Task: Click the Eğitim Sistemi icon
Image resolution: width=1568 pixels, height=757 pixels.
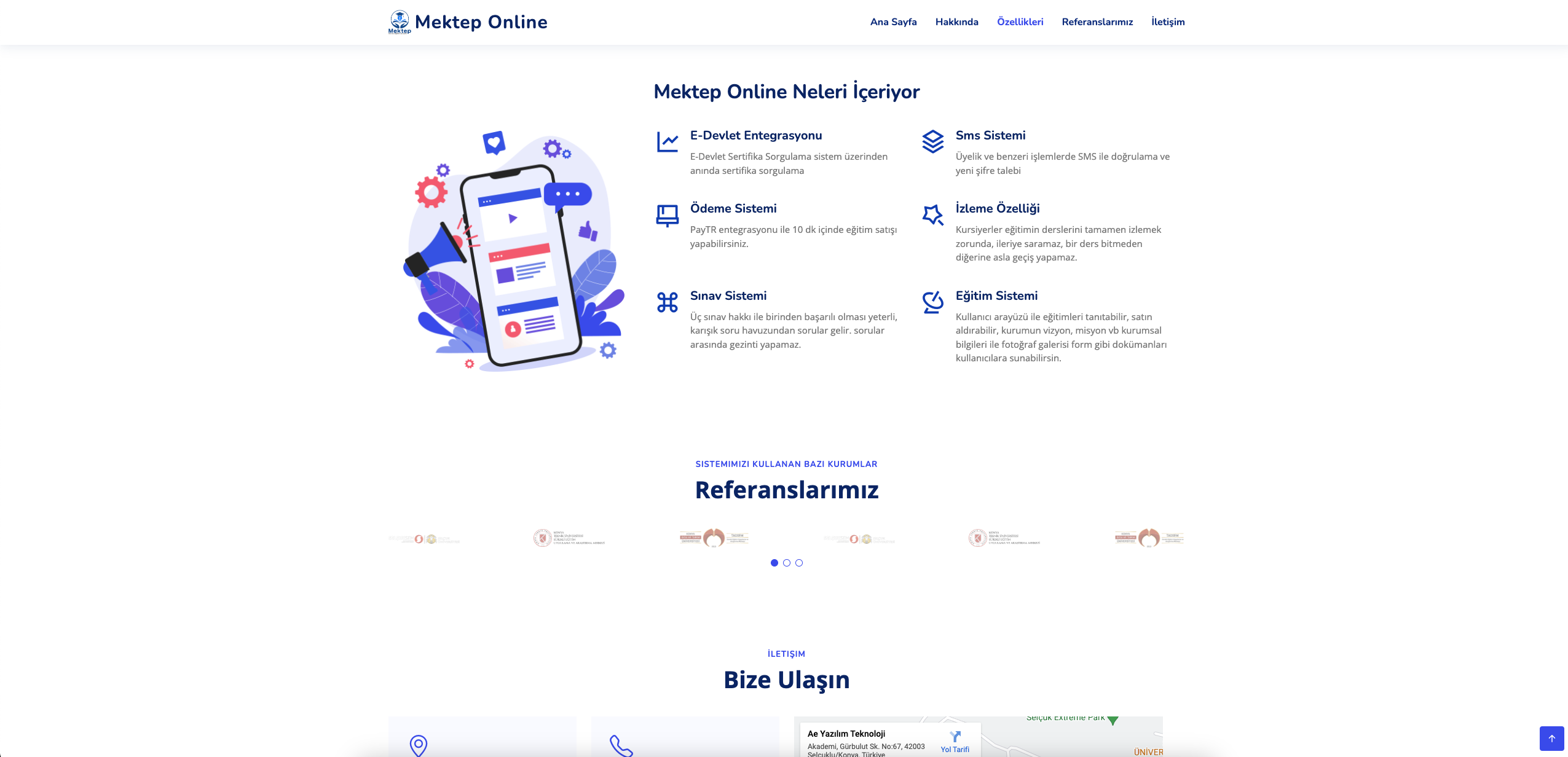Action: click(x=932, y=302)
